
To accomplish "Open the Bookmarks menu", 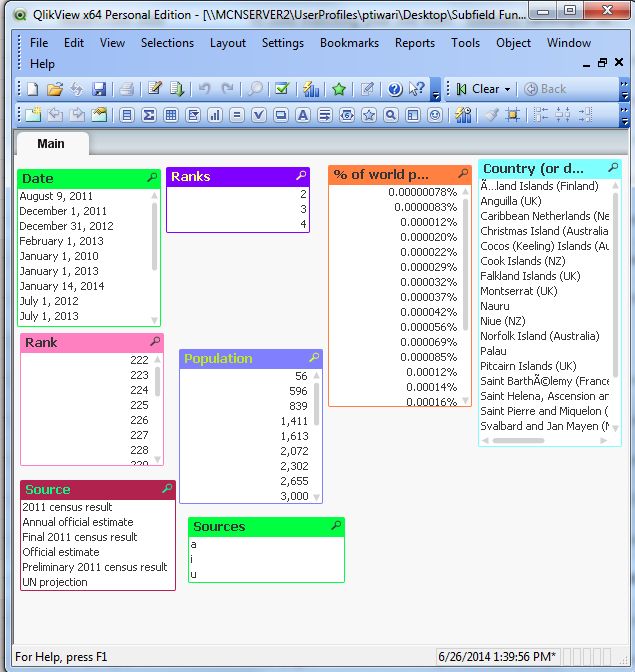I will tap(350, 43).
